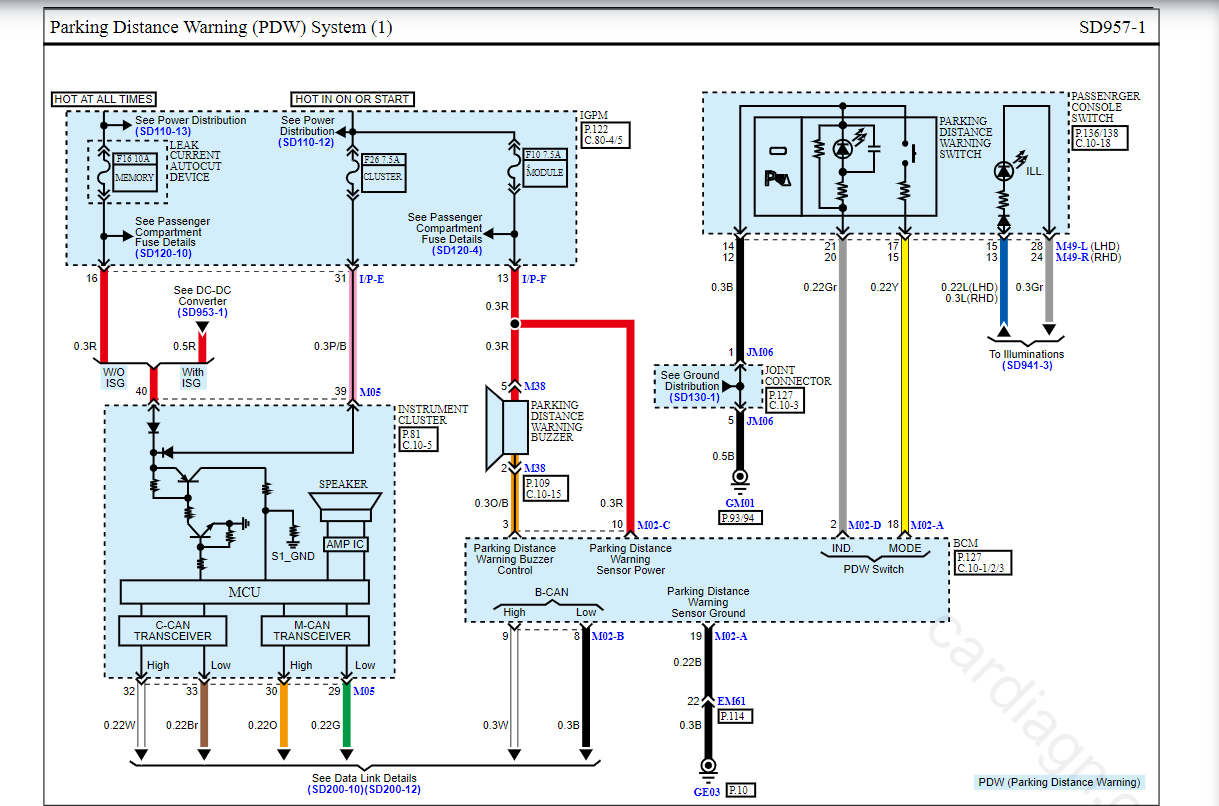Click the PDW (Parking Distance Warning) label
Viewport: 1219px width, 806px height.
[1058, 782]
